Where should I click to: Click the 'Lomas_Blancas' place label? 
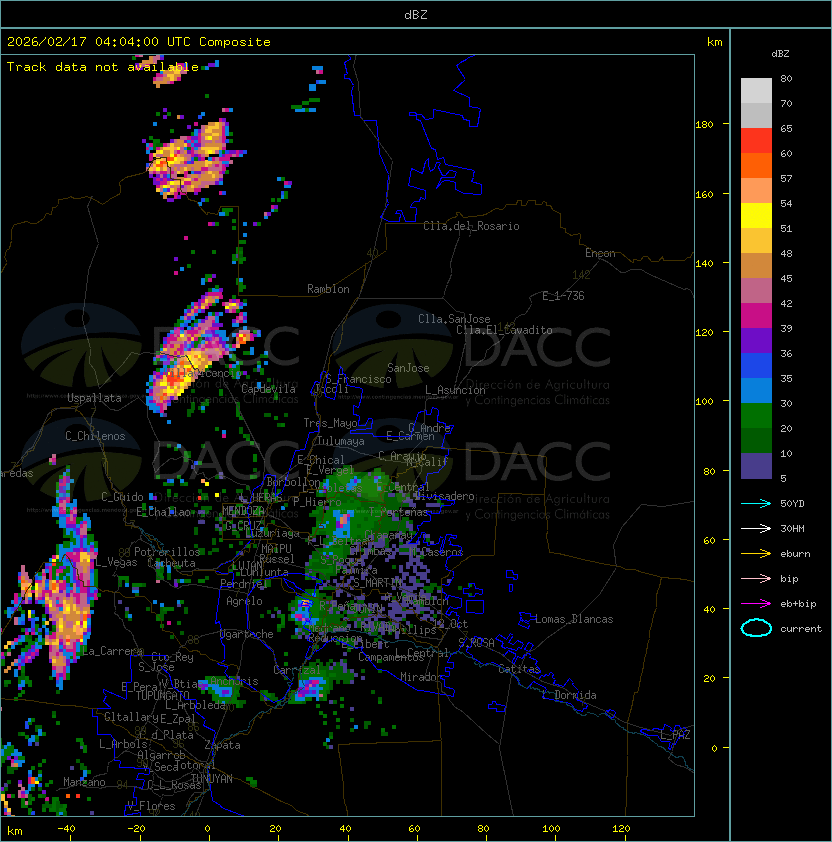(x=574, y=619)
